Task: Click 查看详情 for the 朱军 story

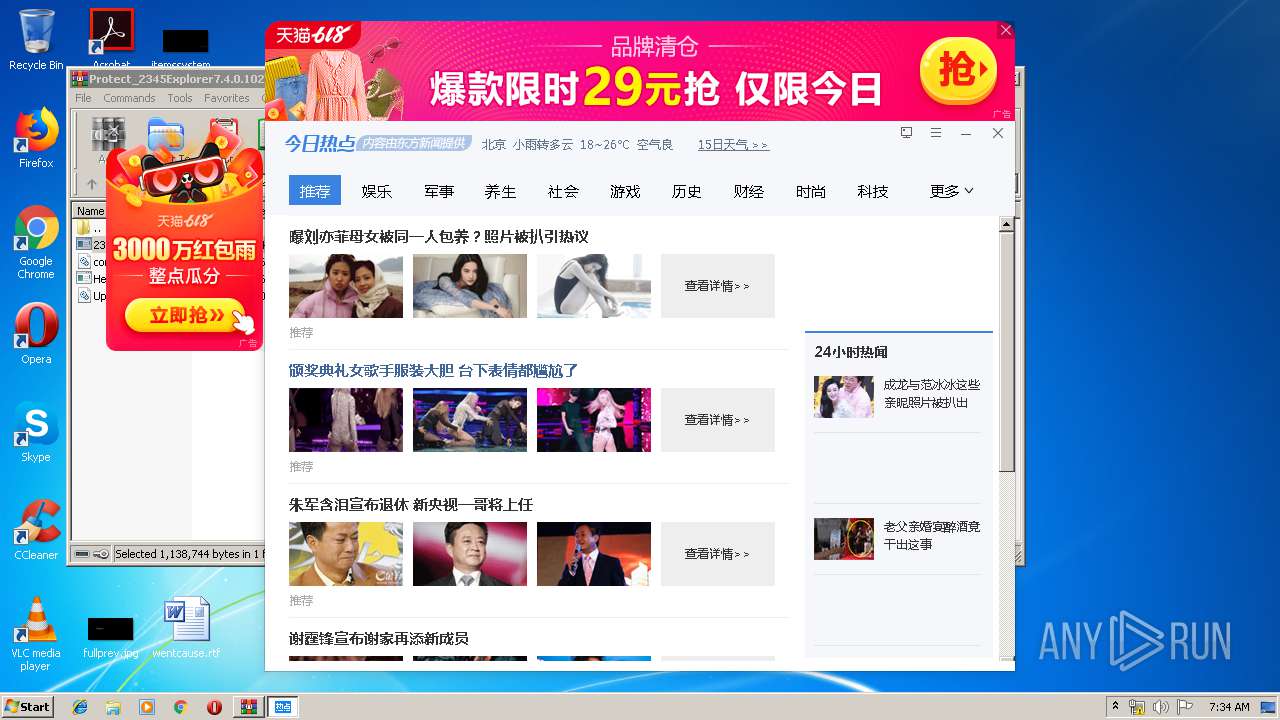Action: 717,554
